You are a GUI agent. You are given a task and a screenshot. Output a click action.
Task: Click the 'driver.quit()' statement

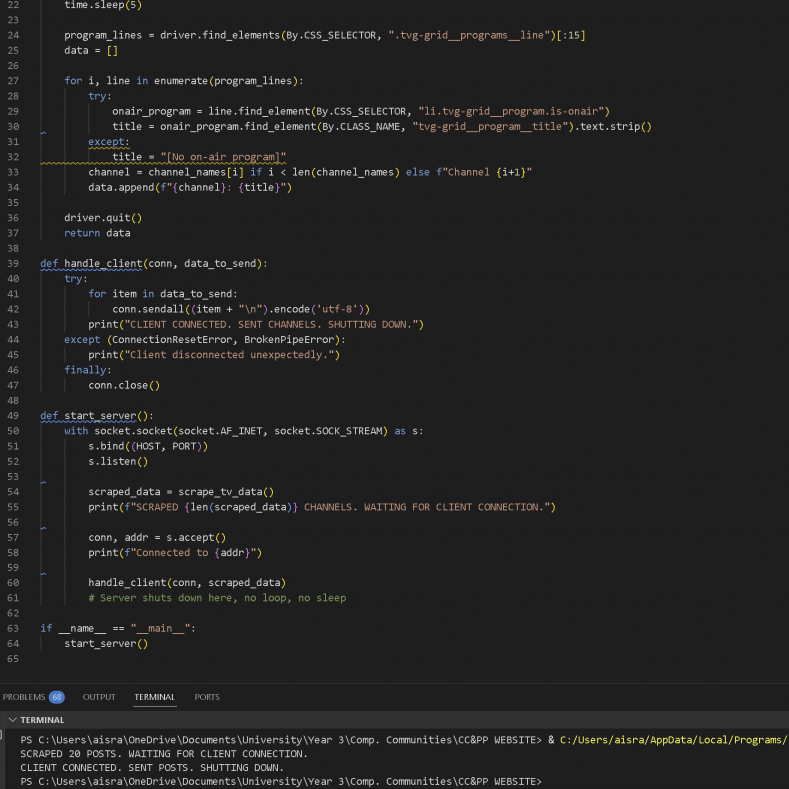point(103,218)
